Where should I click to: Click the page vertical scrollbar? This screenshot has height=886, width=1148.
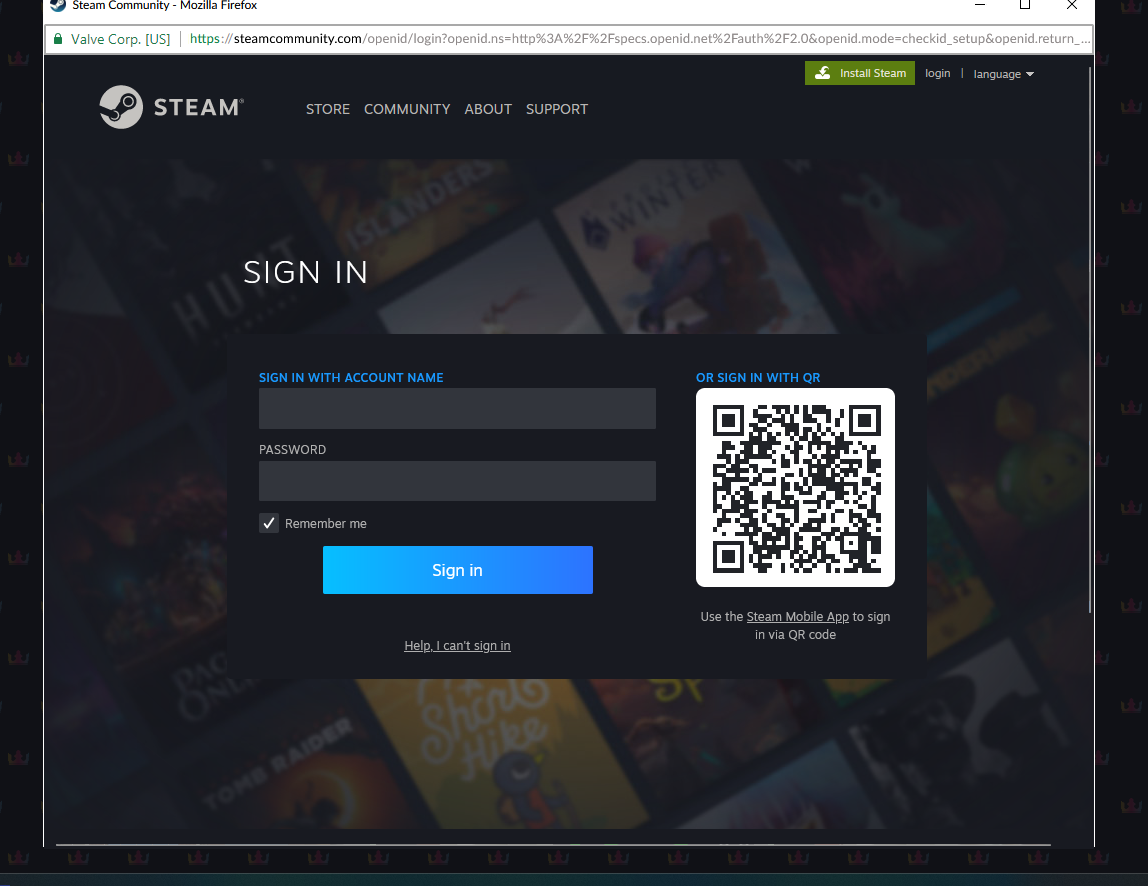pyautogui.click(x=1089, y=340)
